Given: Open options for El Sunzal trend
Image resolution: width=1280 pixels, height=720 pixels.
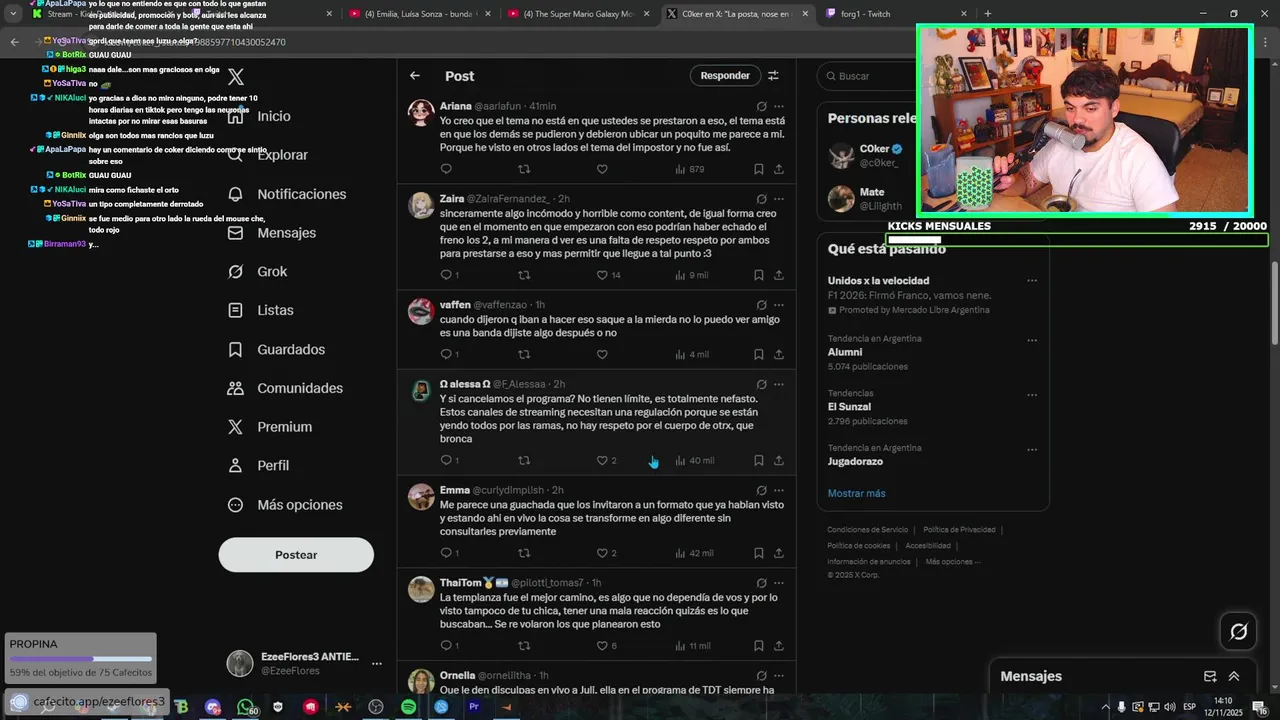Looking at the screenshot, I should tap(1032, 395).
